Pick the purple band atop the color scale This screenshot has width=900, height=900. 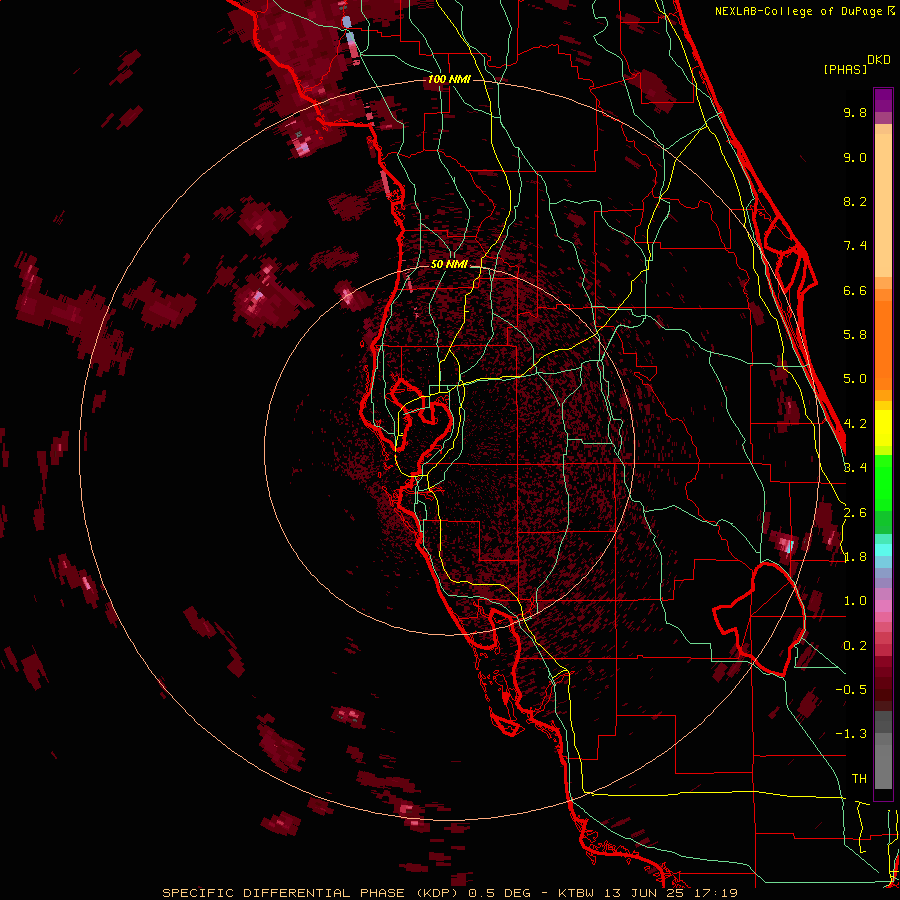click(x=883, y=100)
